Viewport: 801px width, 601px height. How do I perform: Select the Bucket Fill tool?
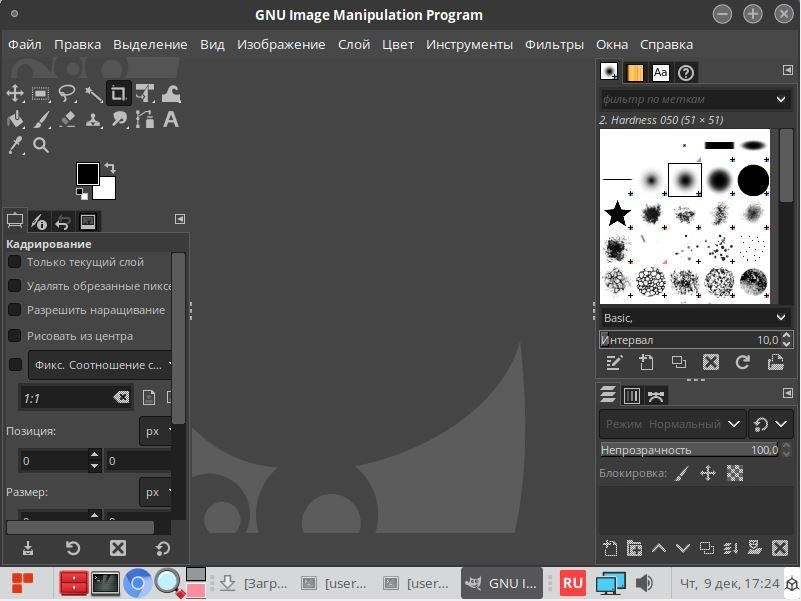[15, 120]
